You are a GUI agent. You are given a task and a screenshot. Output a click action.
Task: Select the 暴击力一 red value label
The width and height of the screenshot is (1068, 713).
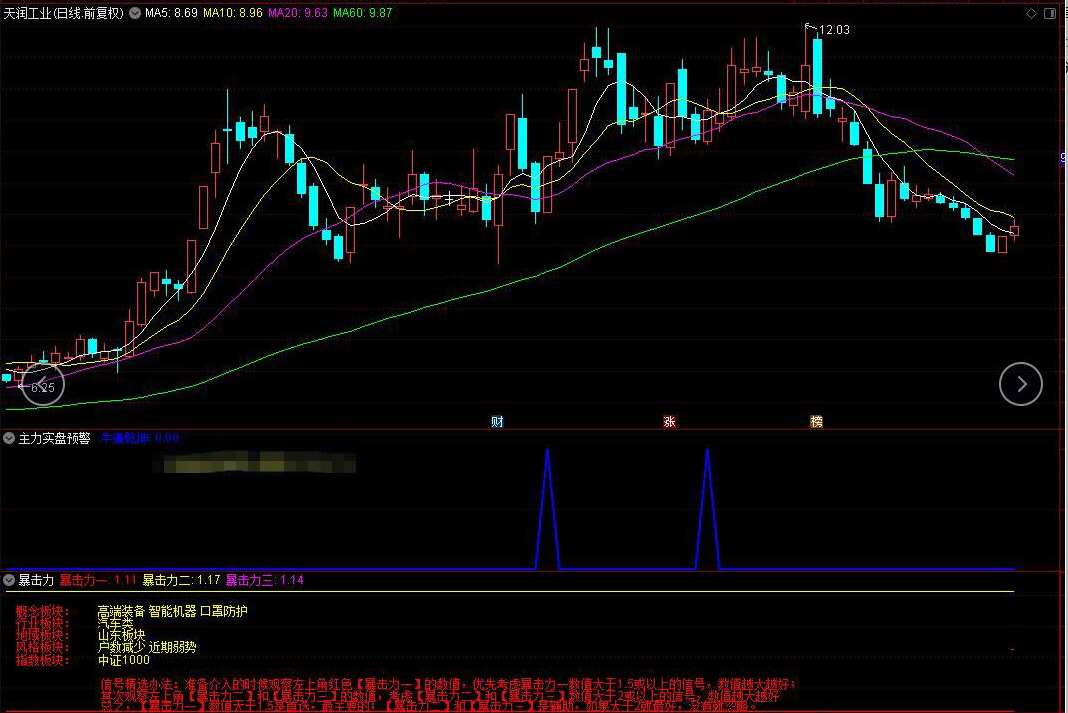coord(97,579)
